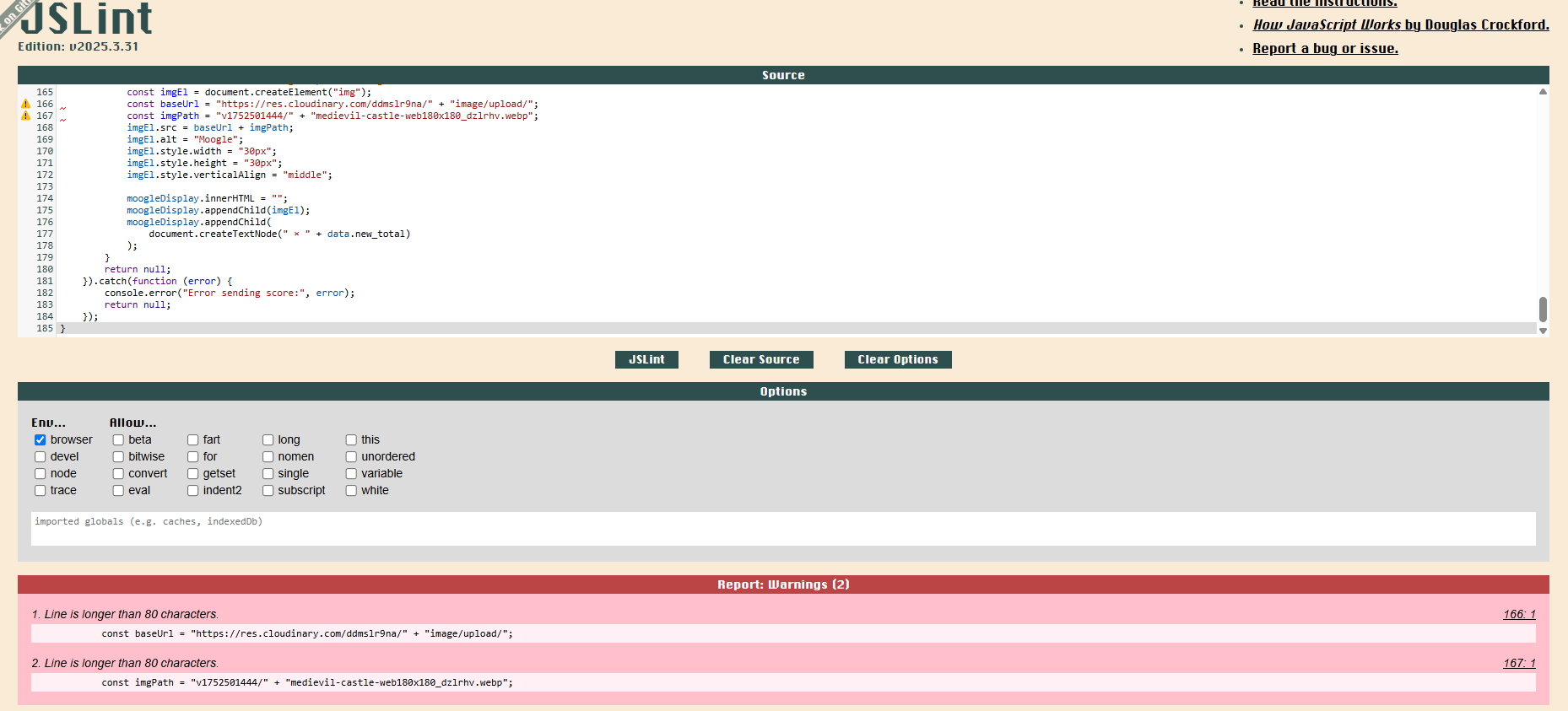Enable the devel environment checkbox
Image resolution: width=1568 pixels, height=711 pixels.
coord(40,456)
